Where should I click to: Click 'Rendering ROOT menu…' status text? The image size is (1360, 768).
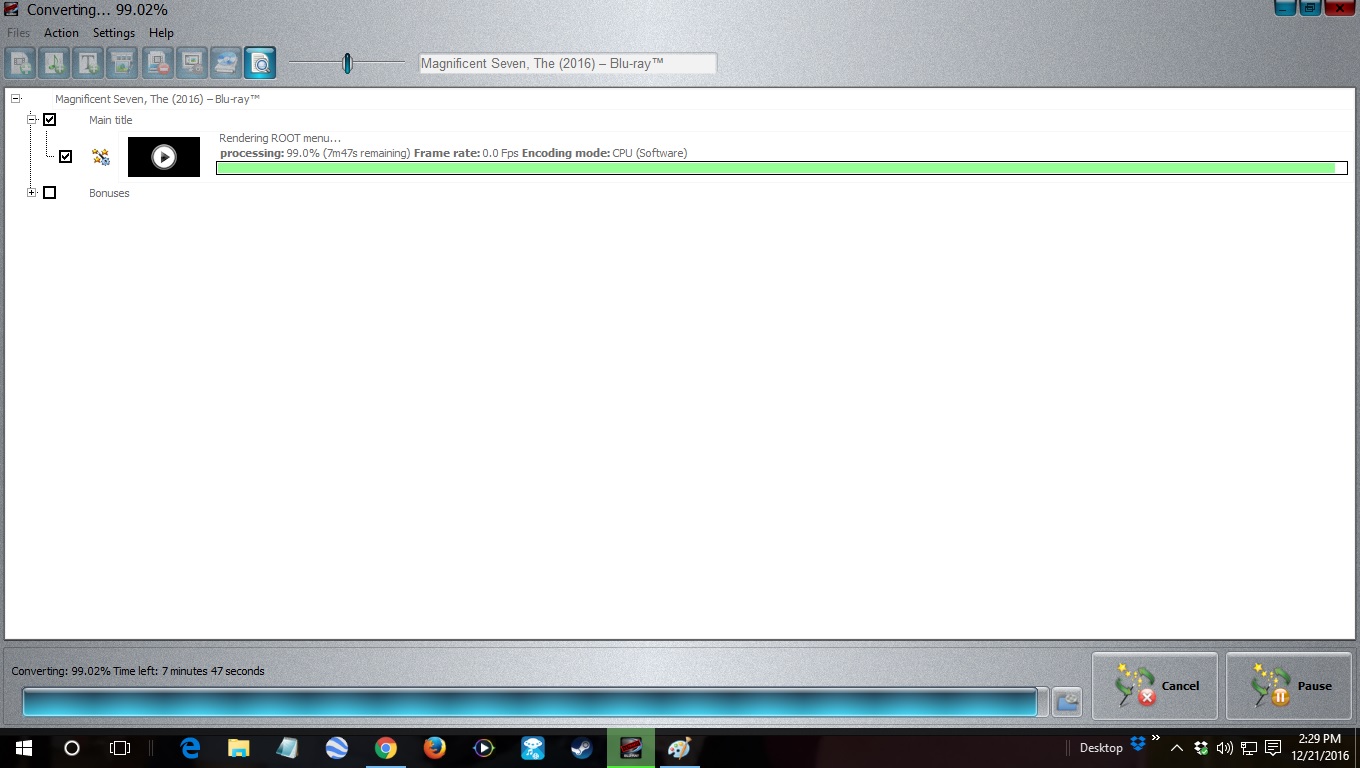pyautogui.click(x=280, y=138)
